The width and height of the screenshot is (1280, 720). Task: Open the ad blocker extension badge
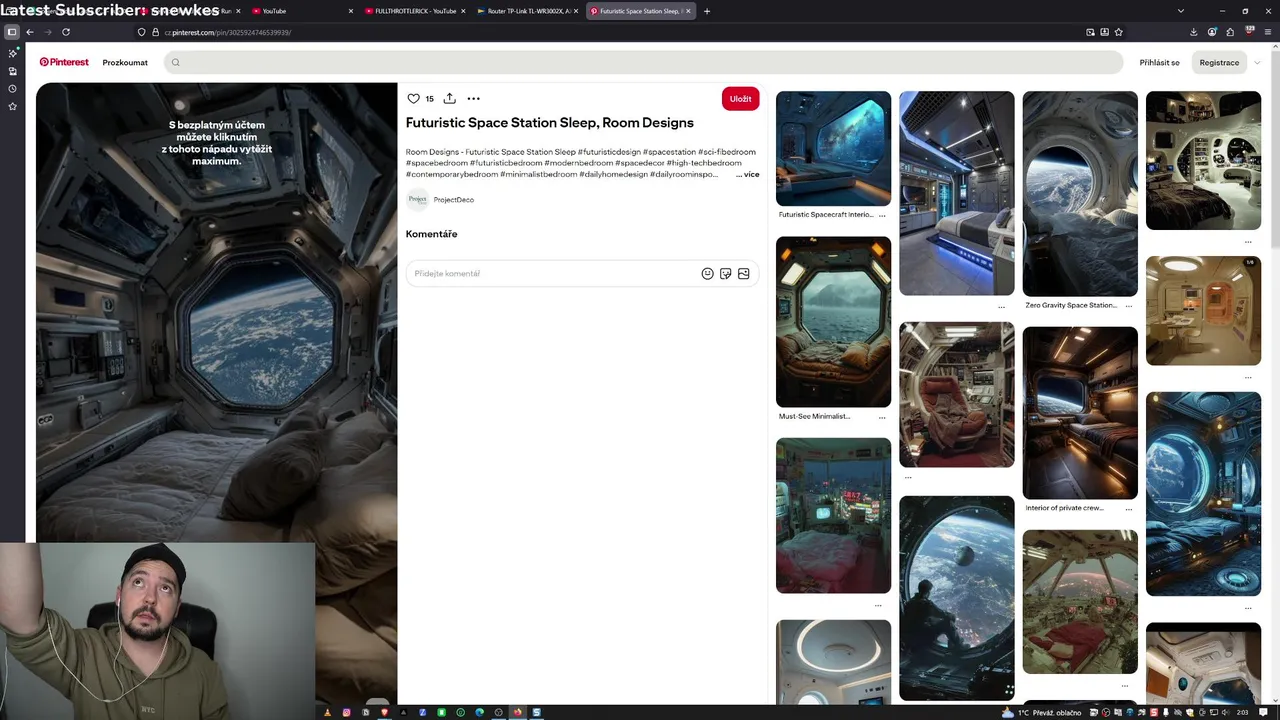point(1249,31)
